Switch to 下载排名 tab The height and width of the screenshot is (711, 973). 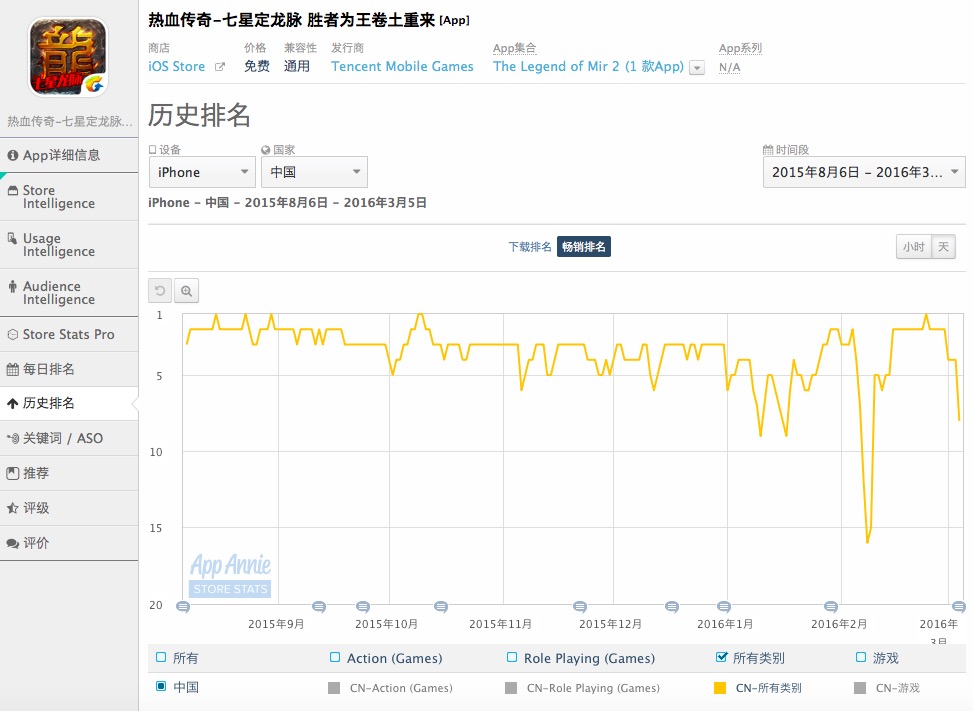tap(530, 247)
